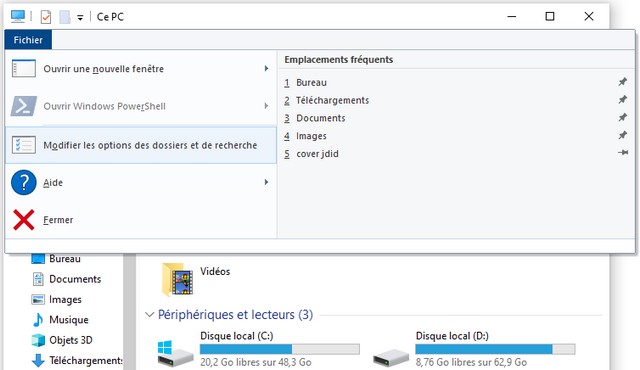This screenshot has width=640, height=370.
Task: Pin cover jdid to frequent places
Action: [623, 153]
